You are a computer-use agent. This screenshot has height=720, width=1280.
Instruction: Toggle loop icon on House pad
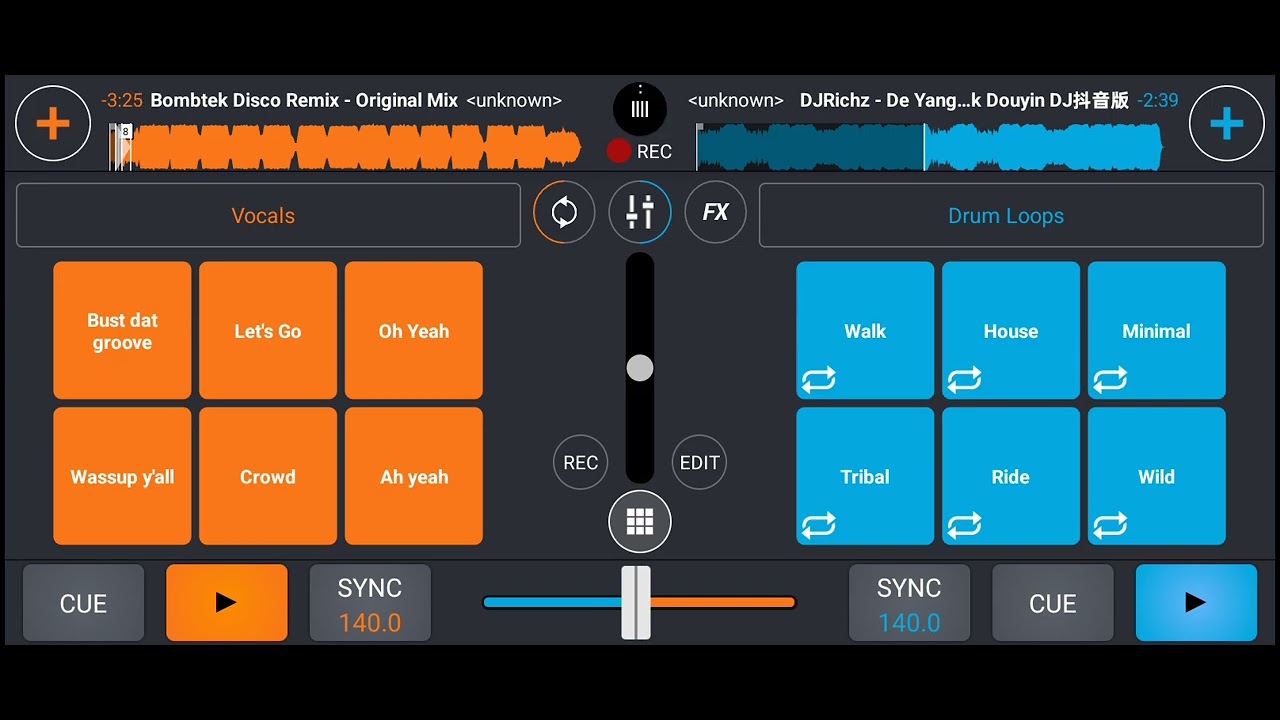pos(965,380)
